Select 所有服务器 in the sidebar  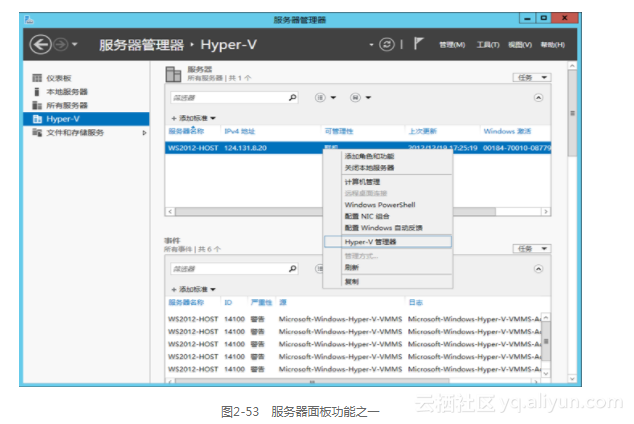click(67, 105)
